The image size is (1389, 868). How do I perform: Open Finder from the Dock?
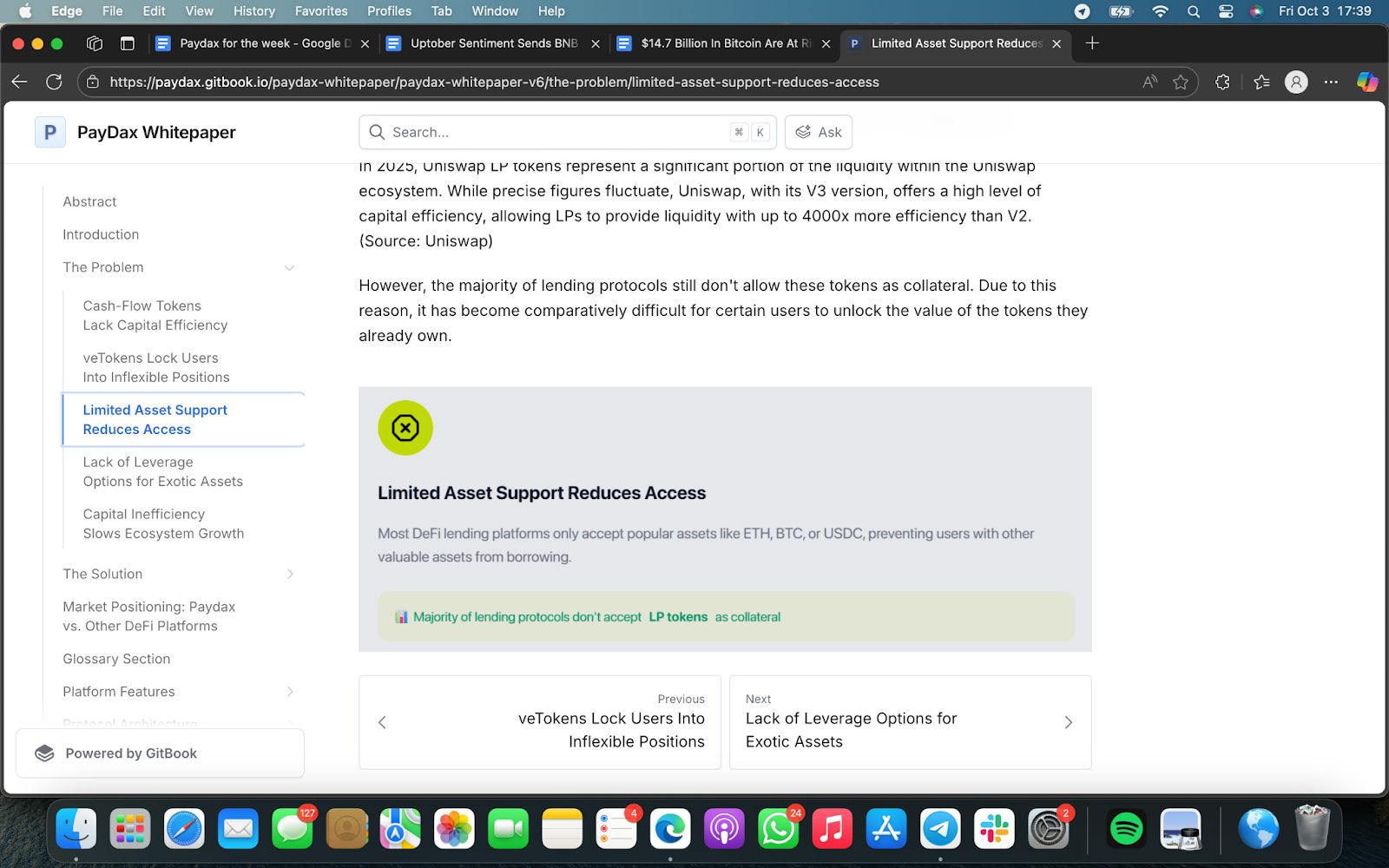76,829
